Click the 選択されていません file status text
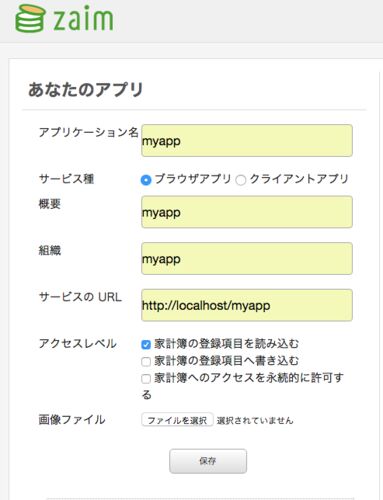 (x=255, y=421)
